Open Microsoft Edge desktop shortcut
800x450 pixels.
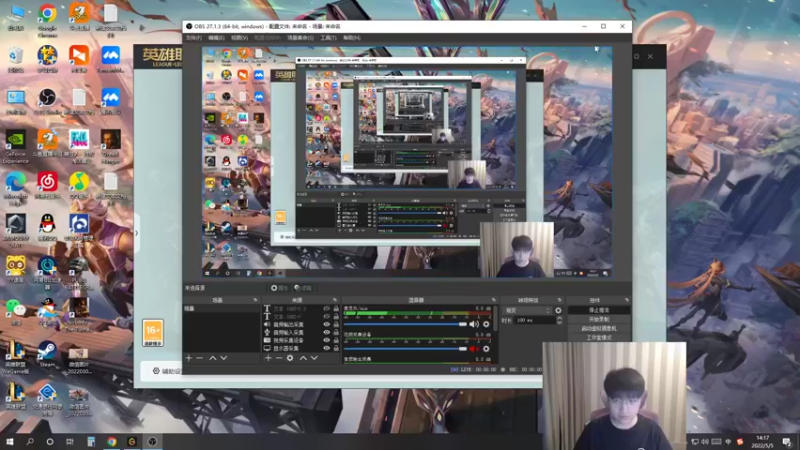[15, 189]
